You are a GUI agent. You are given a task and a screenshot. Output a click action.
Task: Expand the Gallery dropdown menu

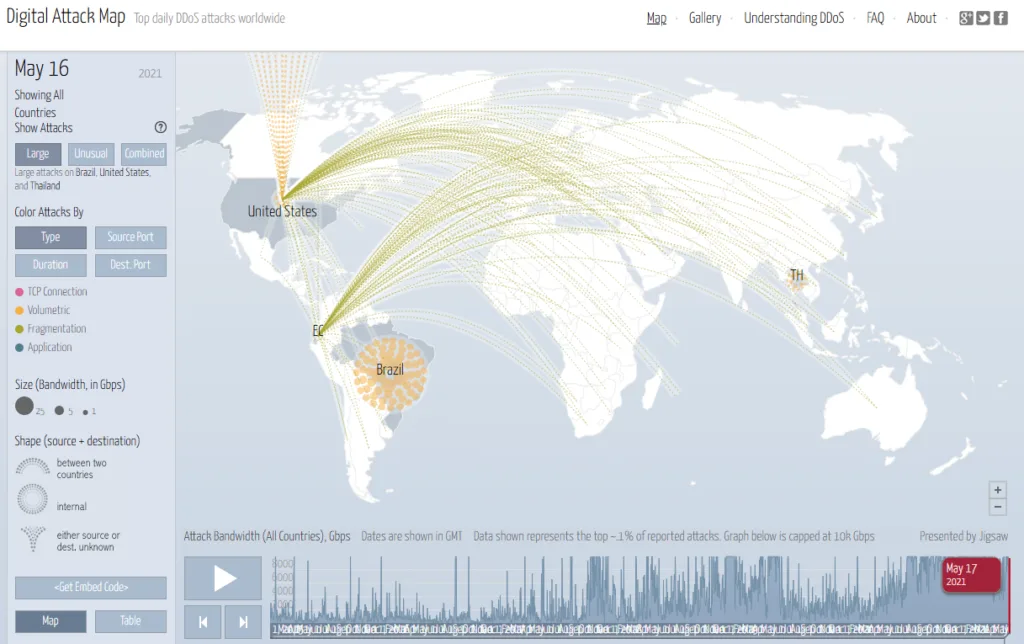pos(706,18)
